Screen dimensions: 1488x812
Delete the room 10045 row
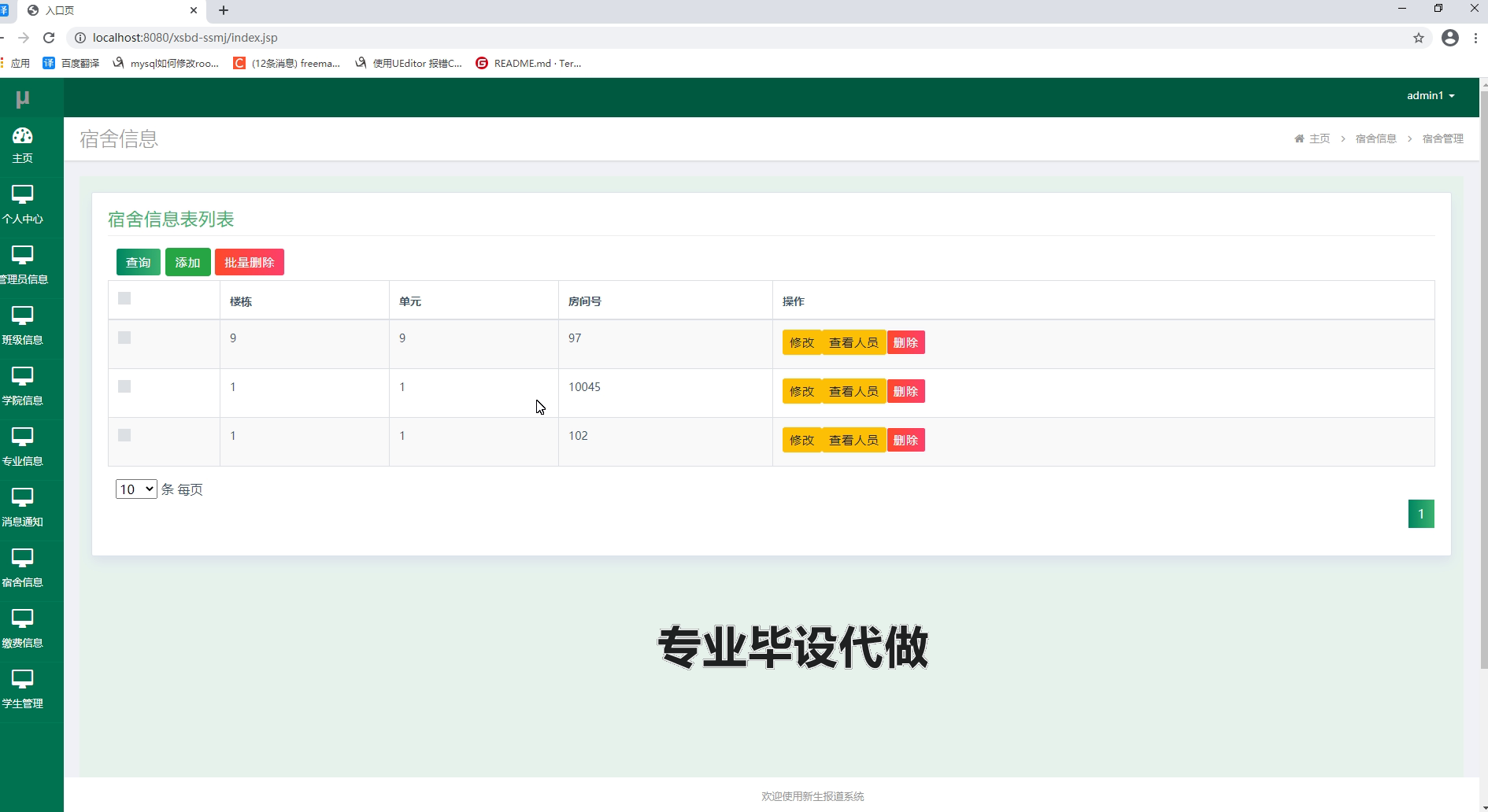pos(906,392)
